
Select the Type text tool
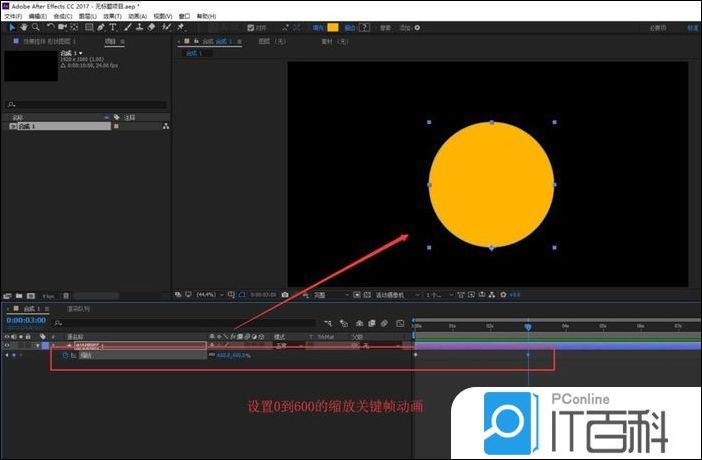(112, 27)
